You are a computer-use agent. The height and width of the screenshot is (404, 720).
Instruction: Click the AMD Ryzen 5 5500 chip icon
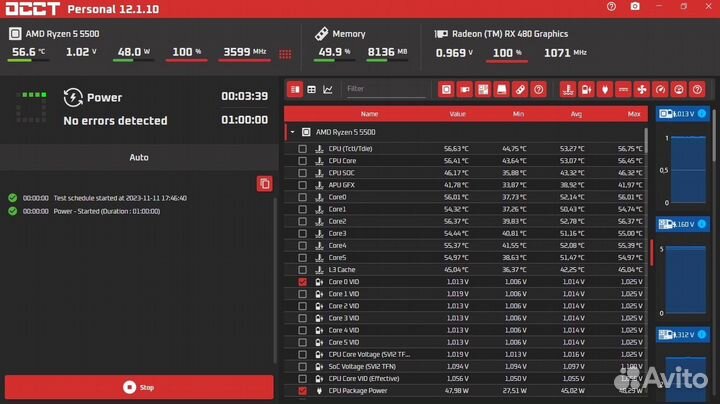15,34
